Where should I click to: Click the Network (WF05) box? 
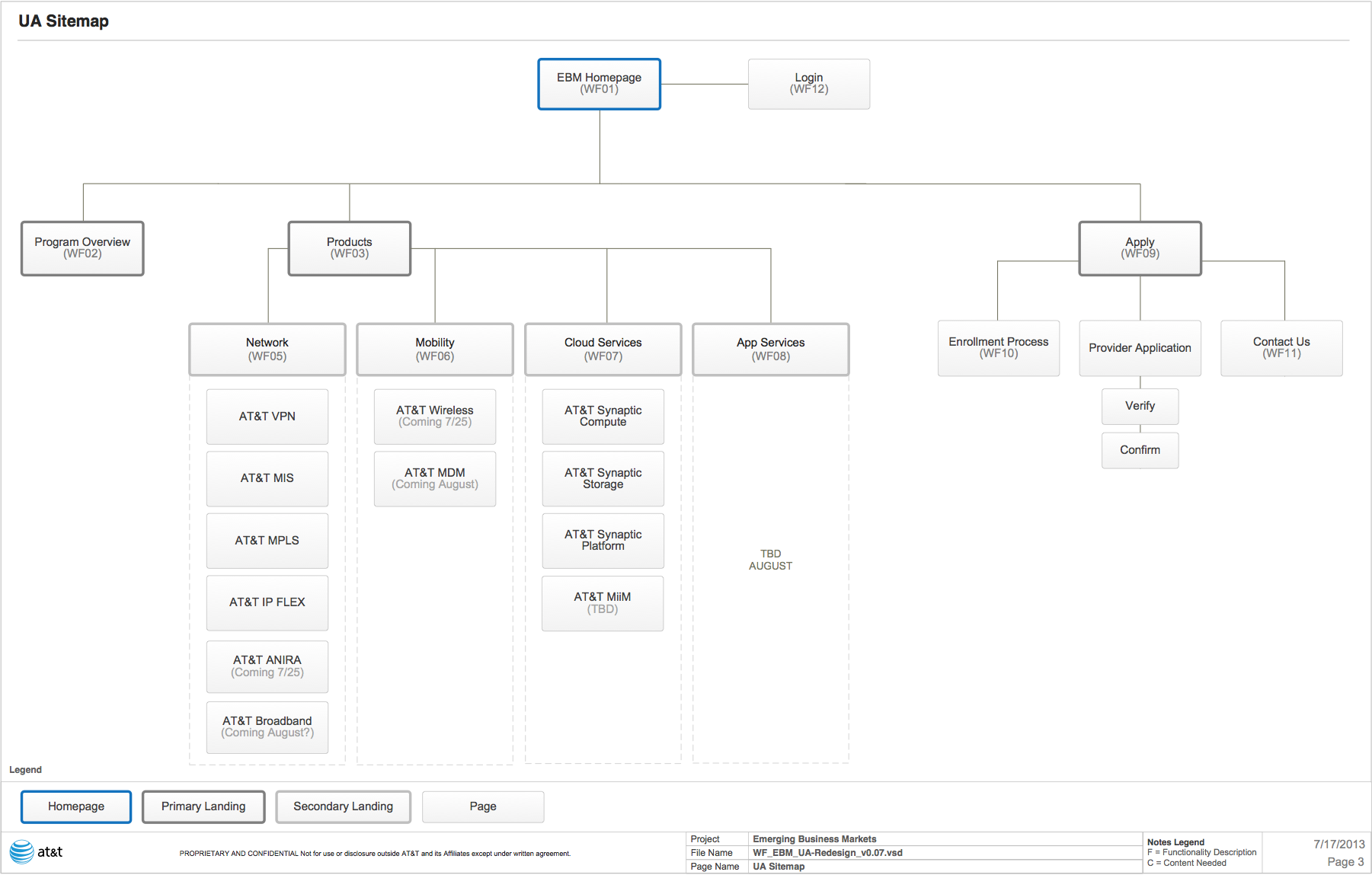click(267, 350)
